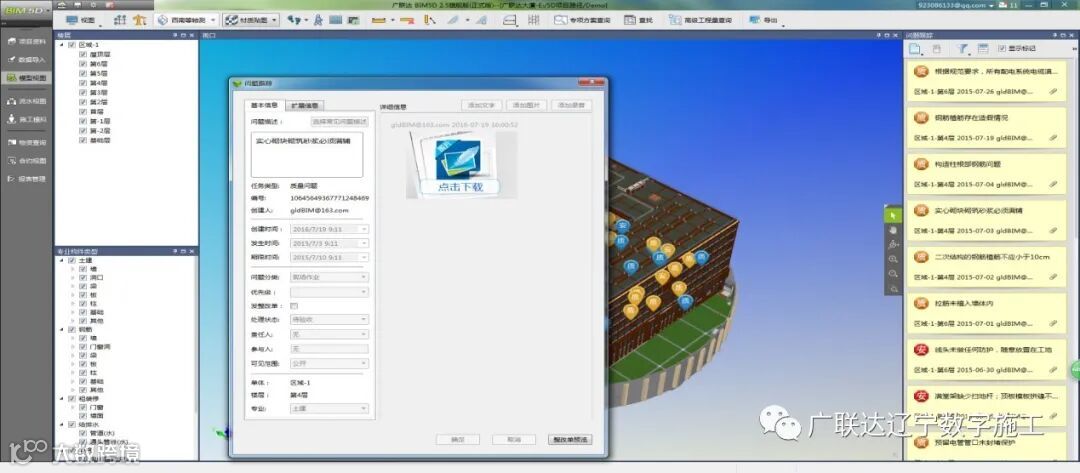
Task: Click 查找 in the toolbar
Action: tap(638, 20)
